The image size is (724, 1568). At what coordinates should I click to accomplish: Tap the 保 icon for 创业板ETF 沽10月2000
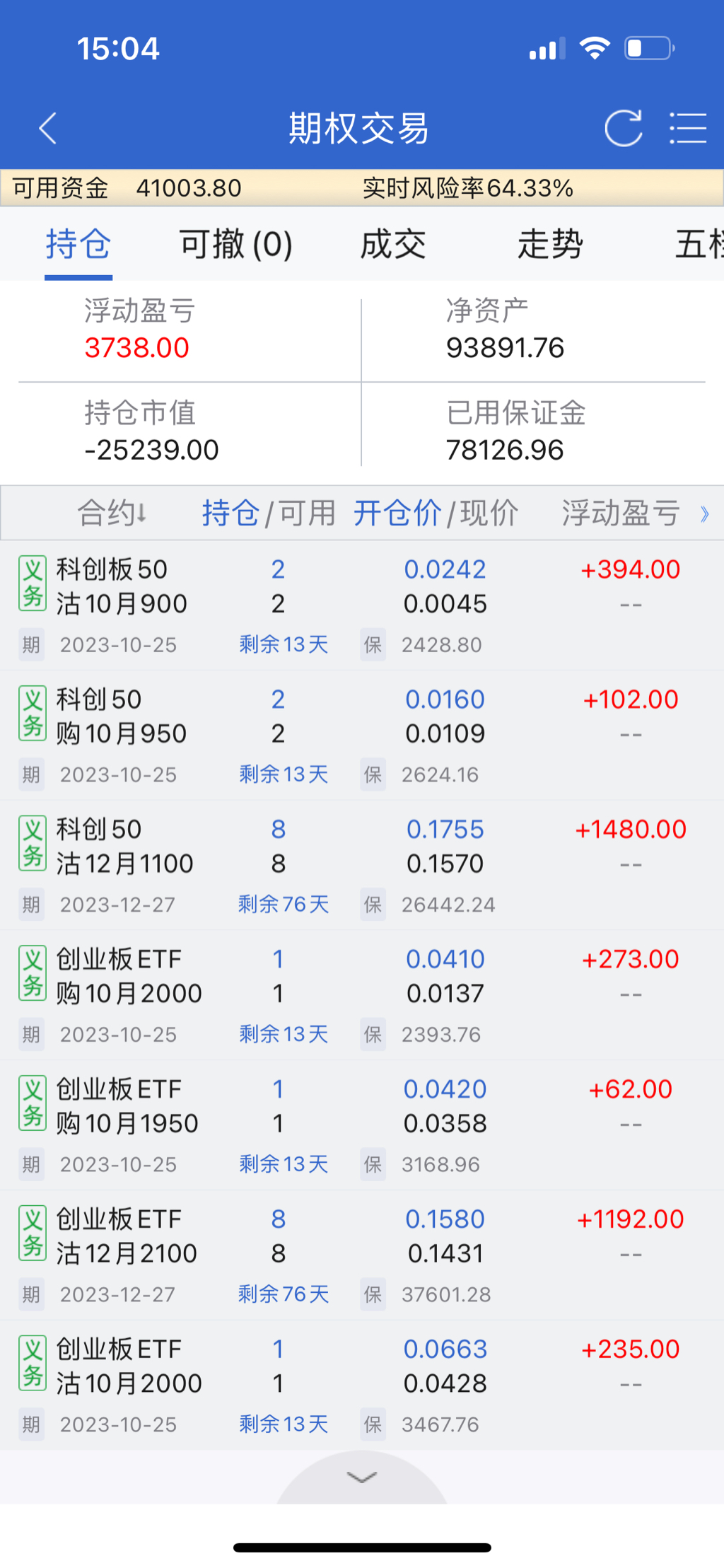(373, 1425)
